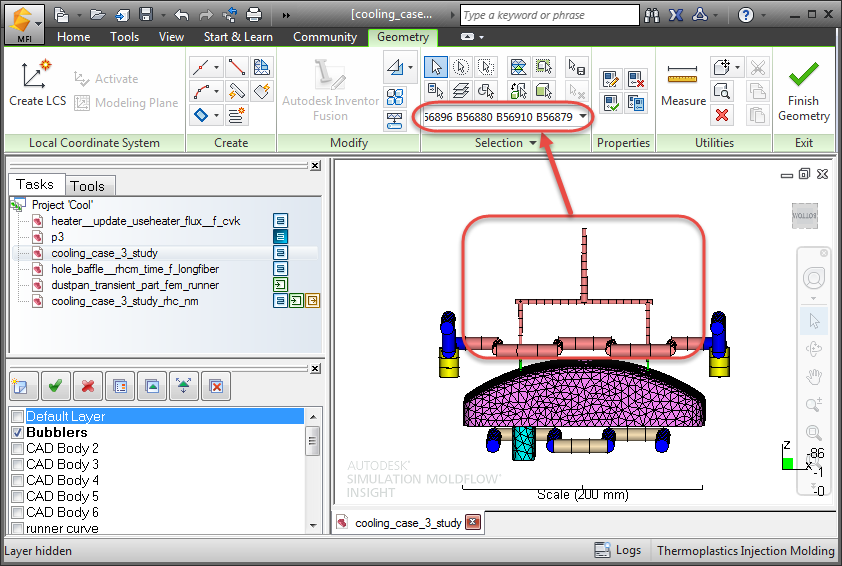Screen dimensions: 842x566
Task: Click the Expand Layer icon
Action: (184, 386)
